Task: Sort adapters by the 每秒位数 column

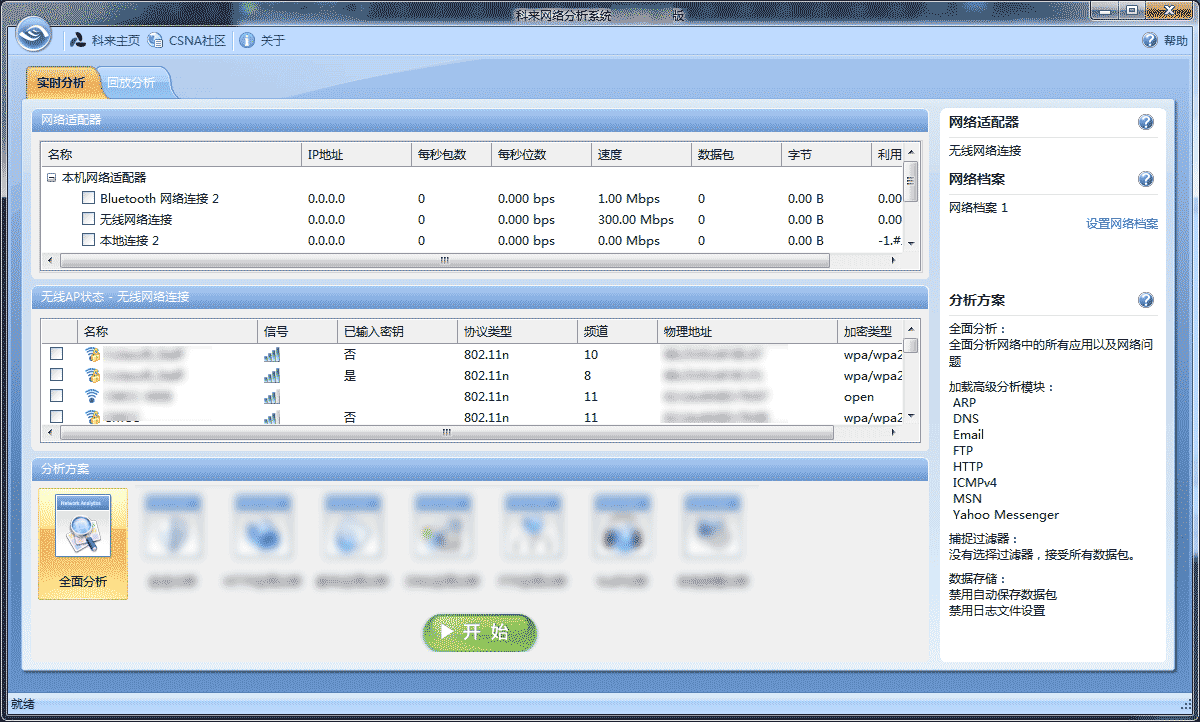Action: pos(541,155)
